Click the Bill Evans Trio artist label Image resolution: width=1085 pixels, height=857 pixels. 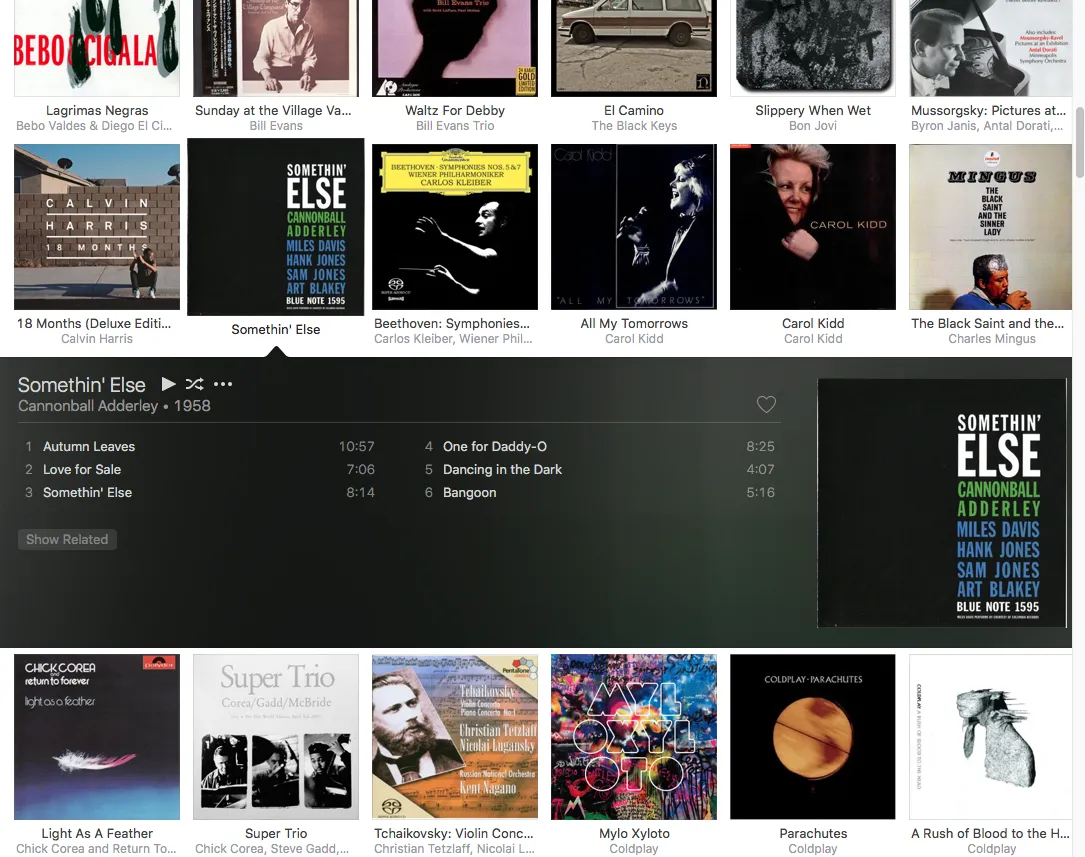point(455,126)
